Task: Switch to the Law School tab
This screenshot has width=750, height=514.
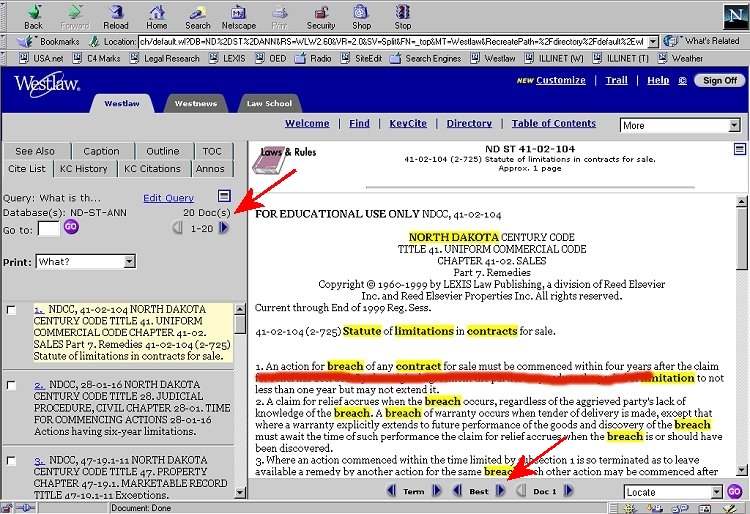Action: pyautogui.click(x=269, y=103)
